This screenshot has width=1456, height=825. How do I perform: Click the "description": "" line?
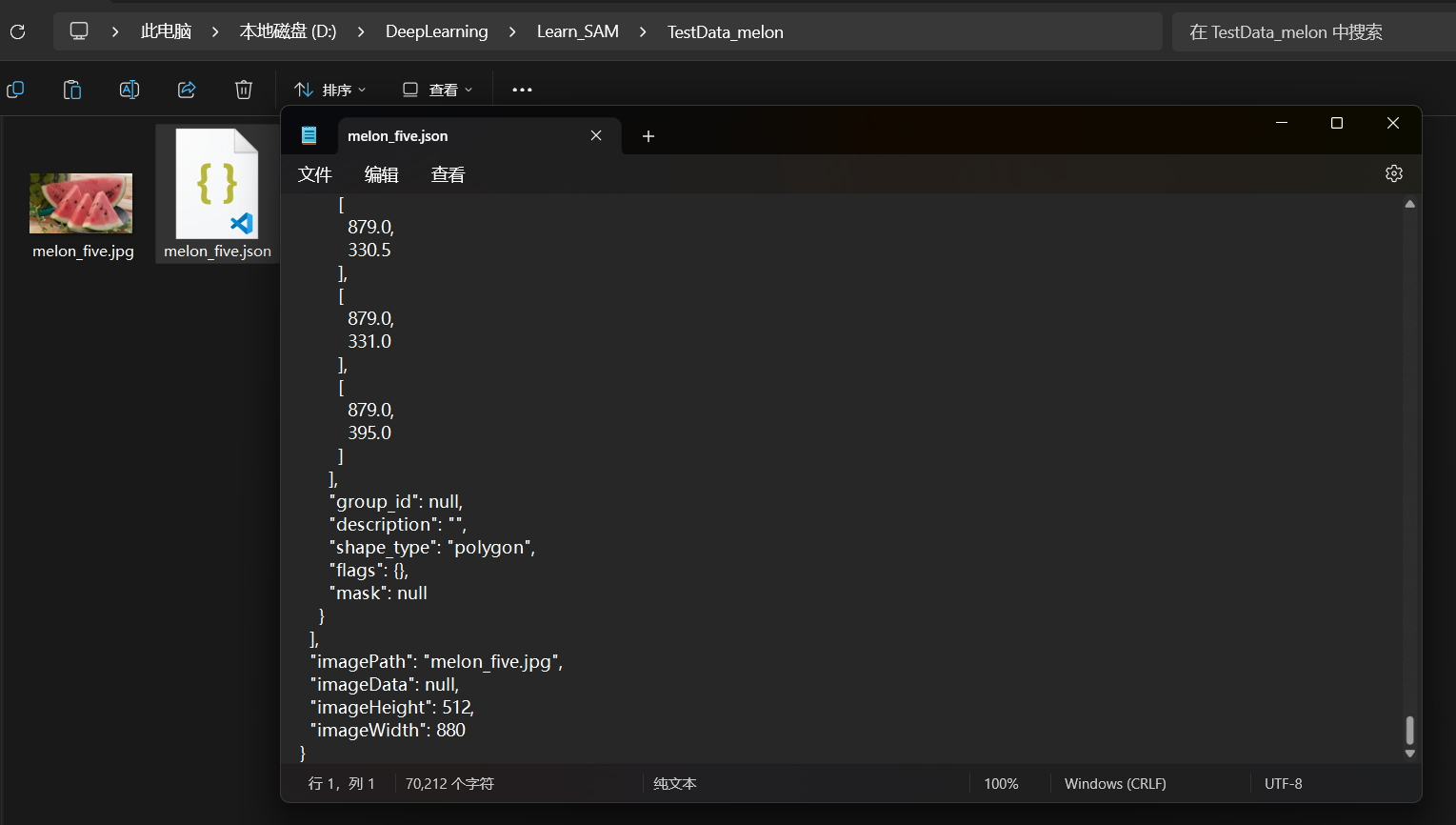click(x=398, y=525)
